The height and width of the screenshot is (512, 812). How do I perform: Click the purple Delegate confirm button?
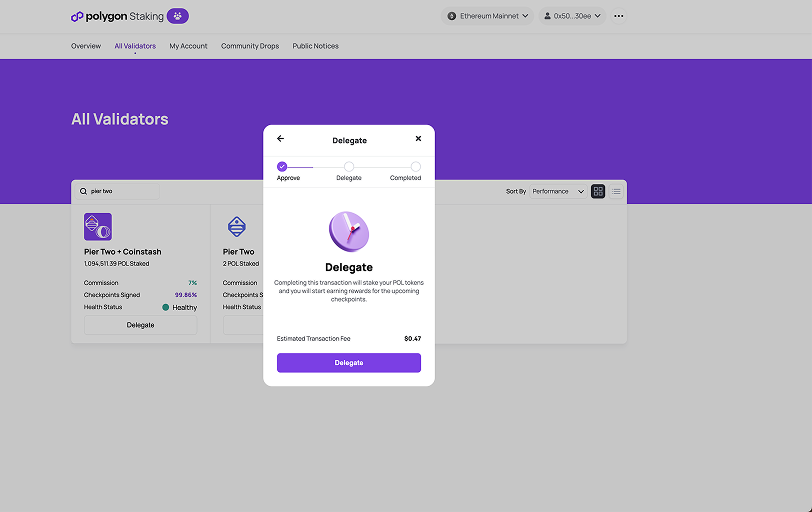coord(349,363)
